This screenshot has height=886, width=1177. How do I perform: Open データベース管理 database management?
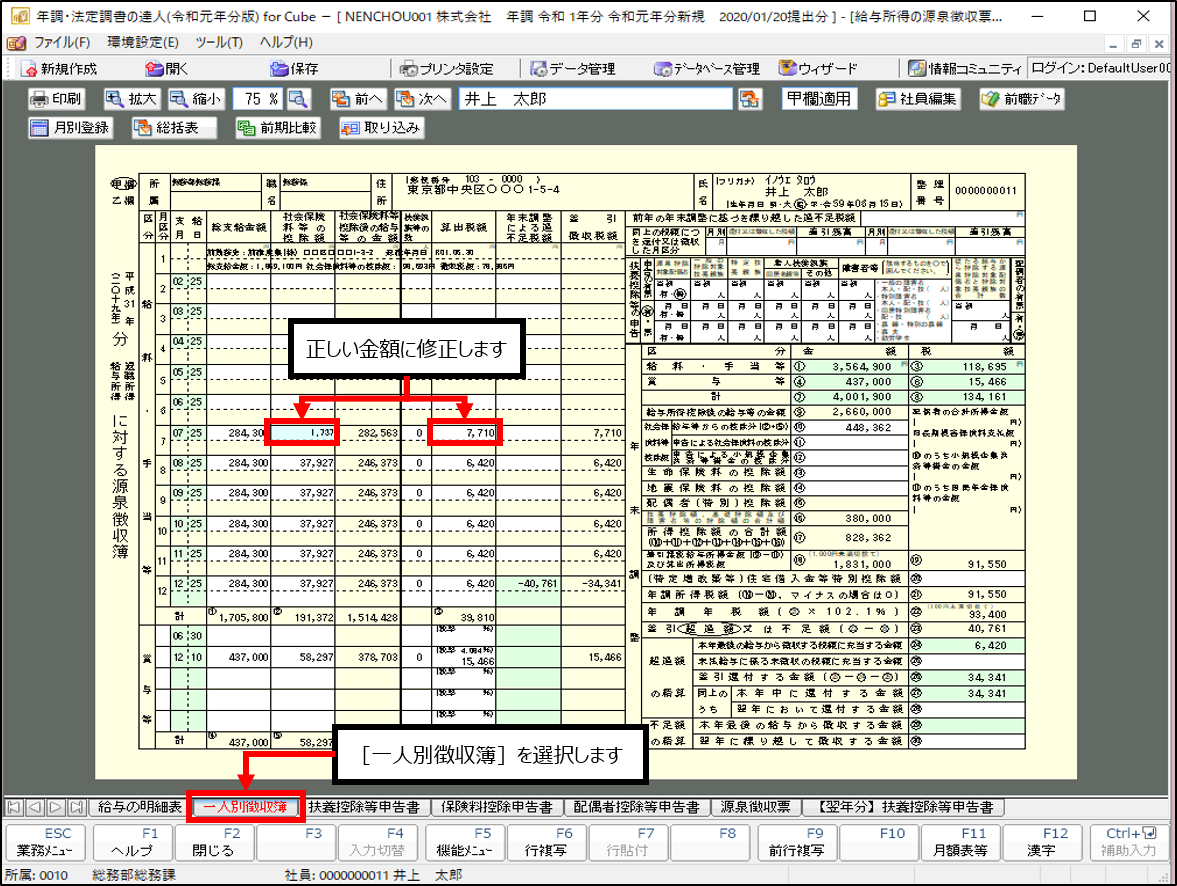[706, 69]
